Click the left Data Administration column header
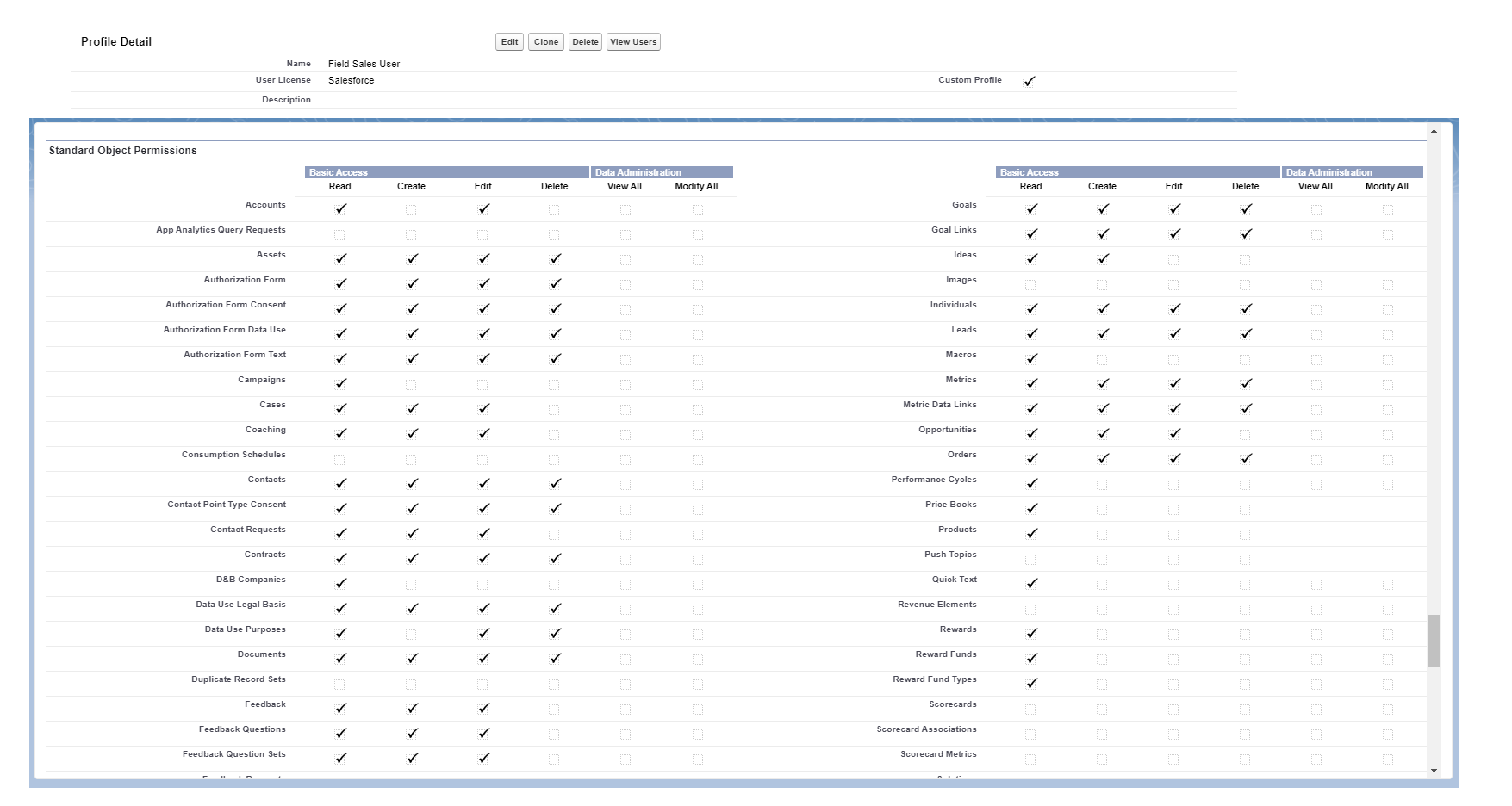The image size is (1512, 806). point(662,172)
